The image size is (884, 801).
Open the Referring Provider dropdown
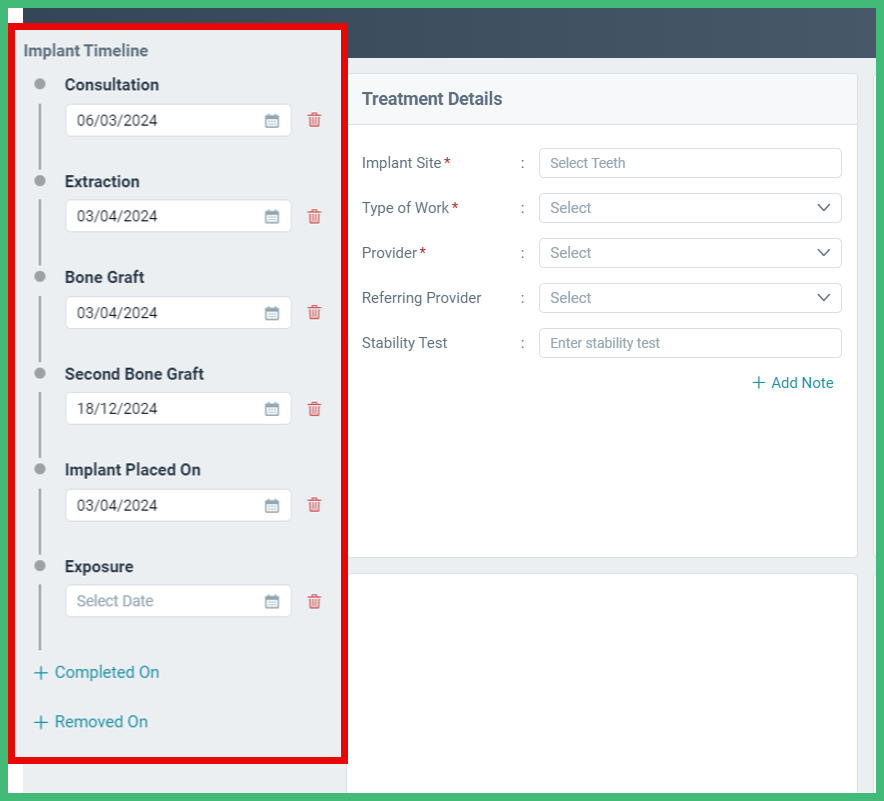(x=823, y=298)
